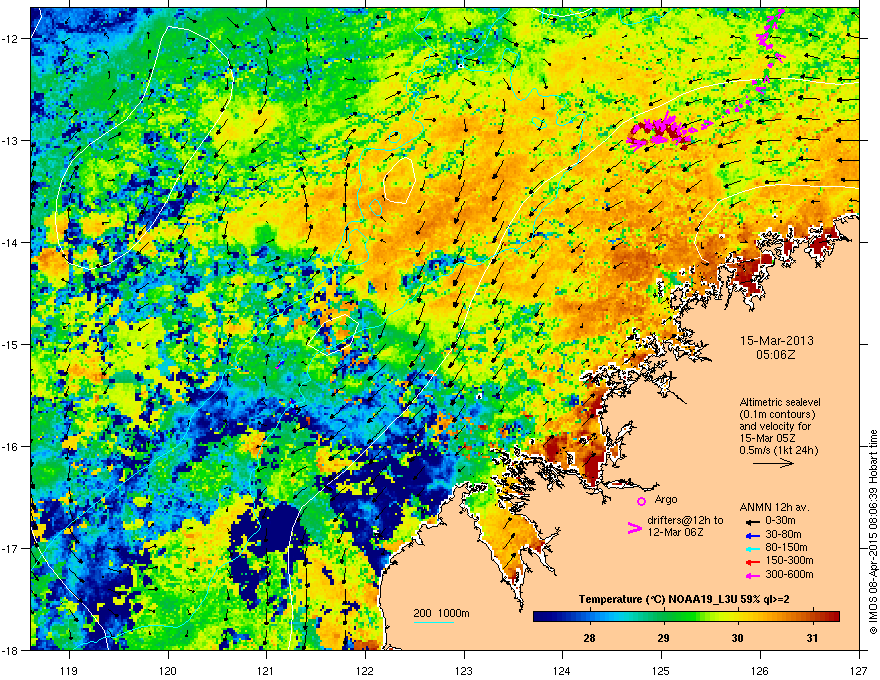
Task: Click the -18 latitude axis label
Action: click(x=10, y=650)
